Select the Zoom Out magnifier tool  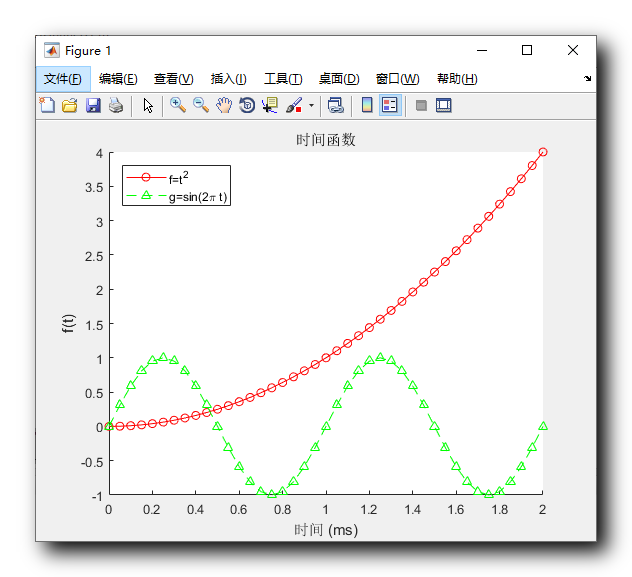pos(201,106)
